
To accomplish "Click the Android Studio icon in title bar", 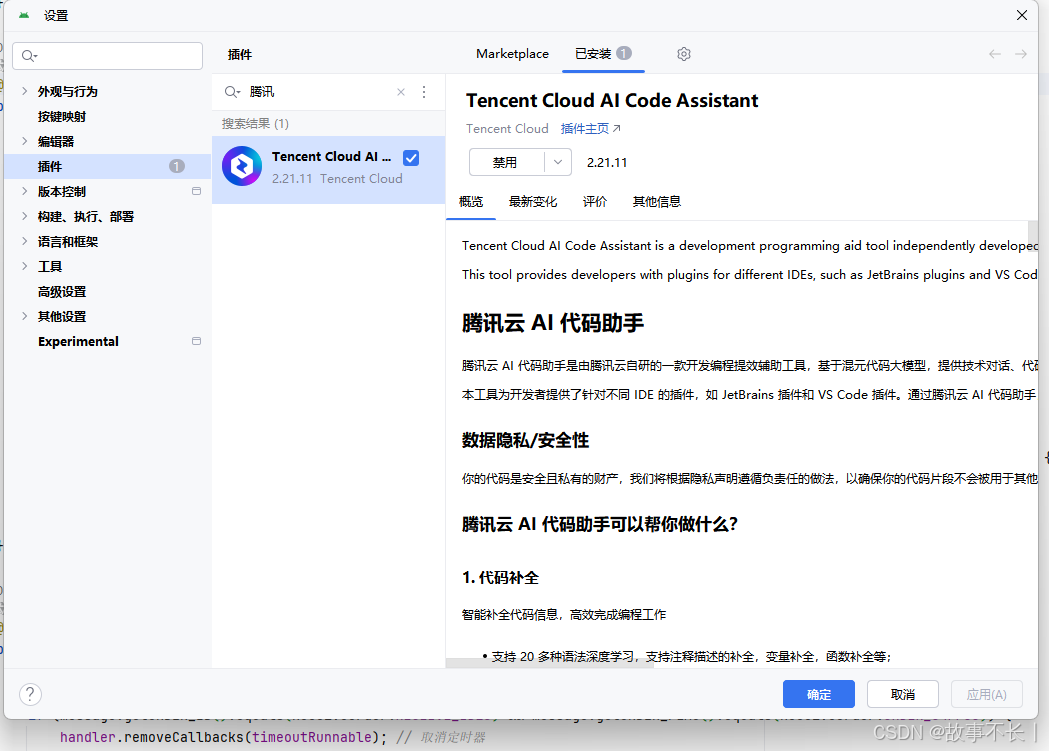I will pyautogui.click(x=24, y=15).
